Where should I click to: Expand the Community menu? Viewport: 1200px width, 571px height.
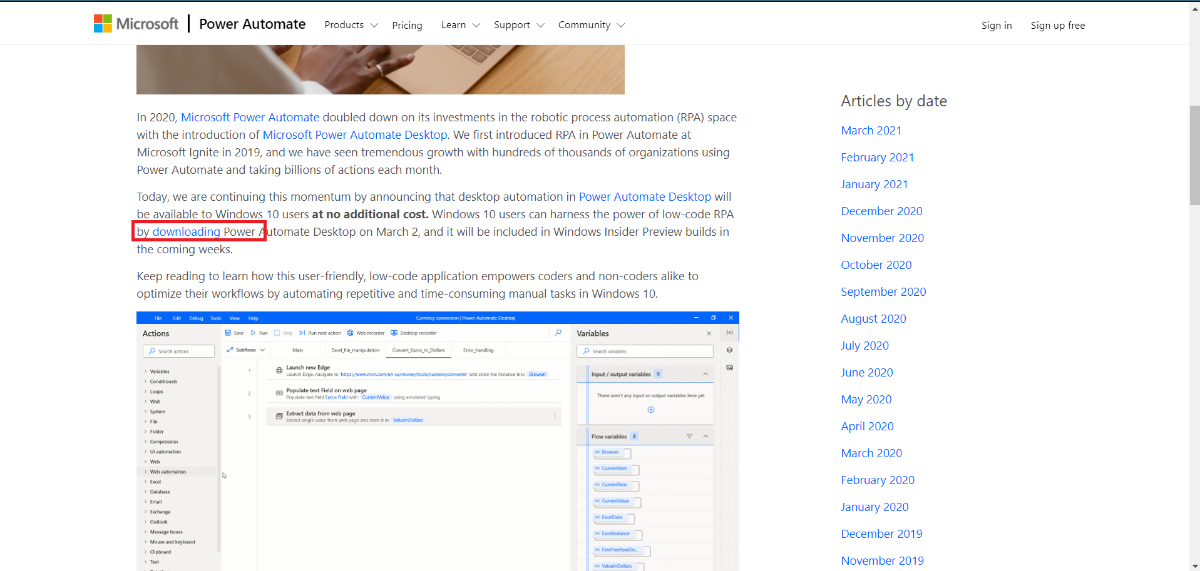(591, 25)
